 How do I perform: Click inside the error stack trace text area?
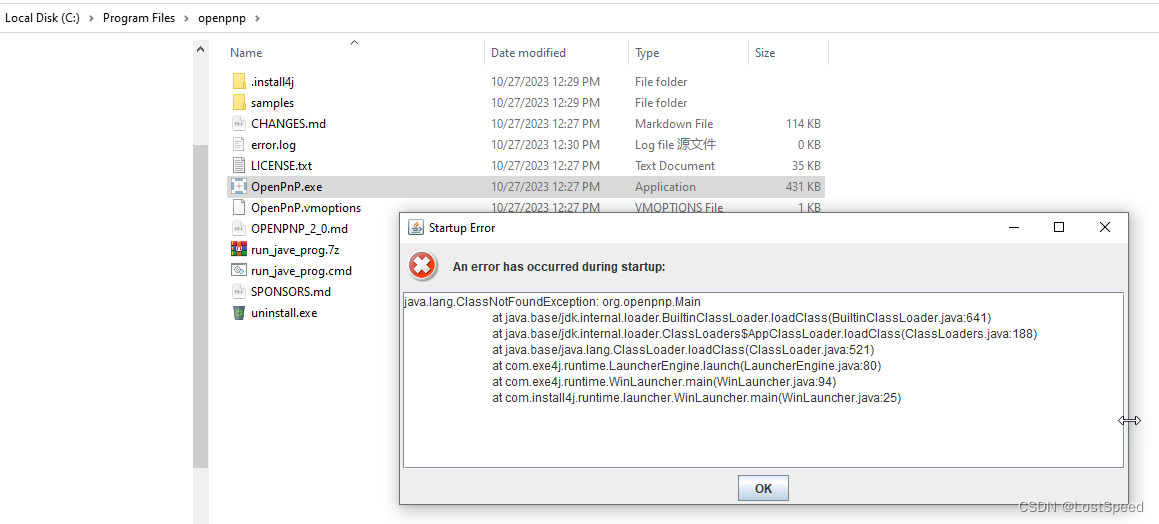point(763,380)
